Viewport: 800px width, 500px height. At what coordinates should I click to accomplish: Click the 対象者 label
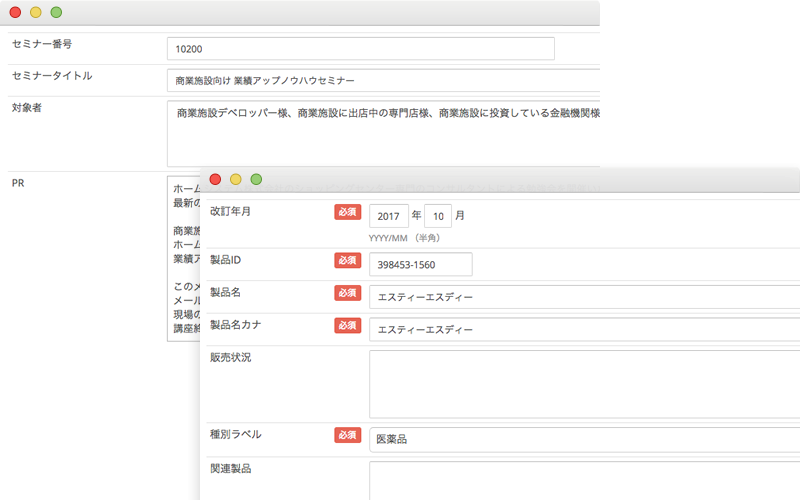(27, 108)
